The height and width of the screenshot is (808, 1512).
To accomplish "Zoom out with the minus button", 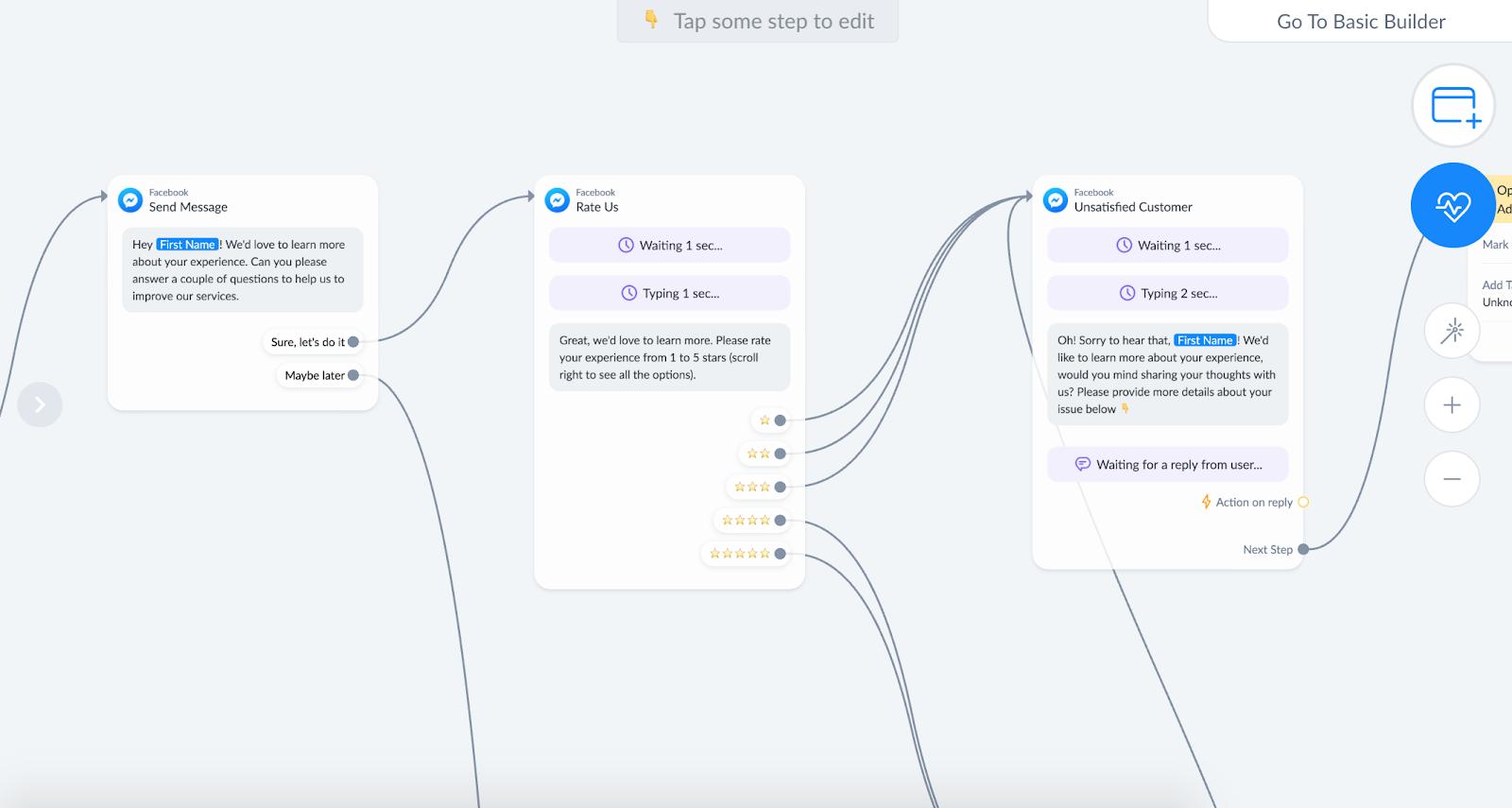I will click(1452, 479).
